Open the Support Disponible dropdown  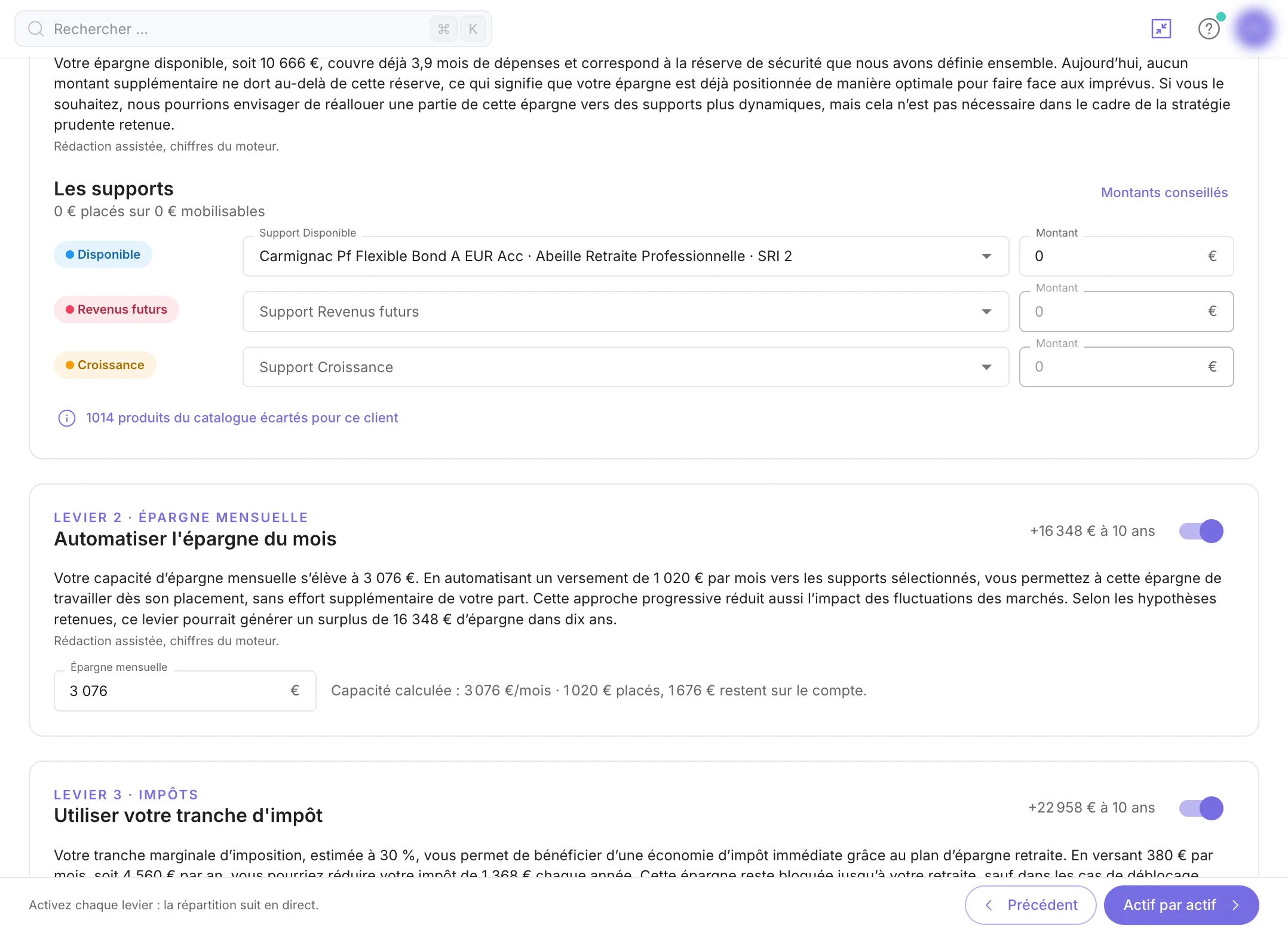point(625,256)
